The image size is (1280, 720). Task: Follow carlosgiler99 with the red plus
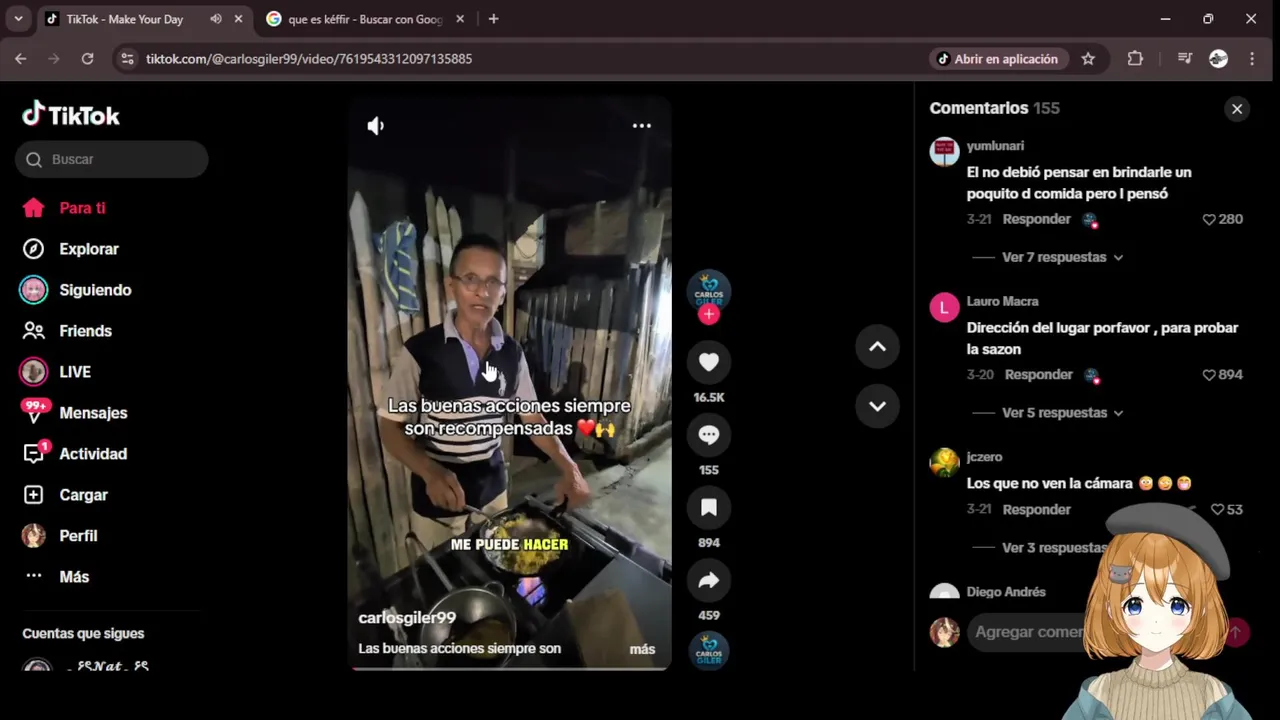709,314
